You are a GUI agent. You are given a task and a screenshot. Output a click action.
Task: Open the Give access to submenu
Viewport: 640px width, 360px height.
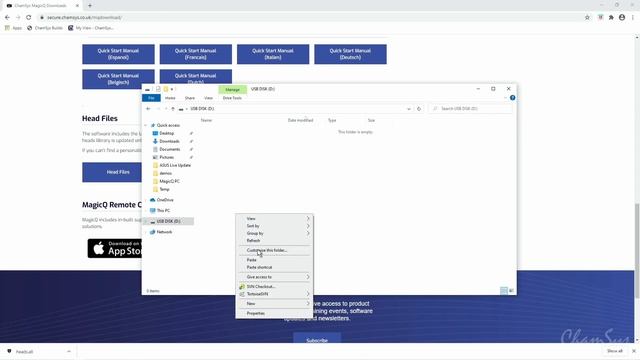pyautogui.click(x=274, y=277)
